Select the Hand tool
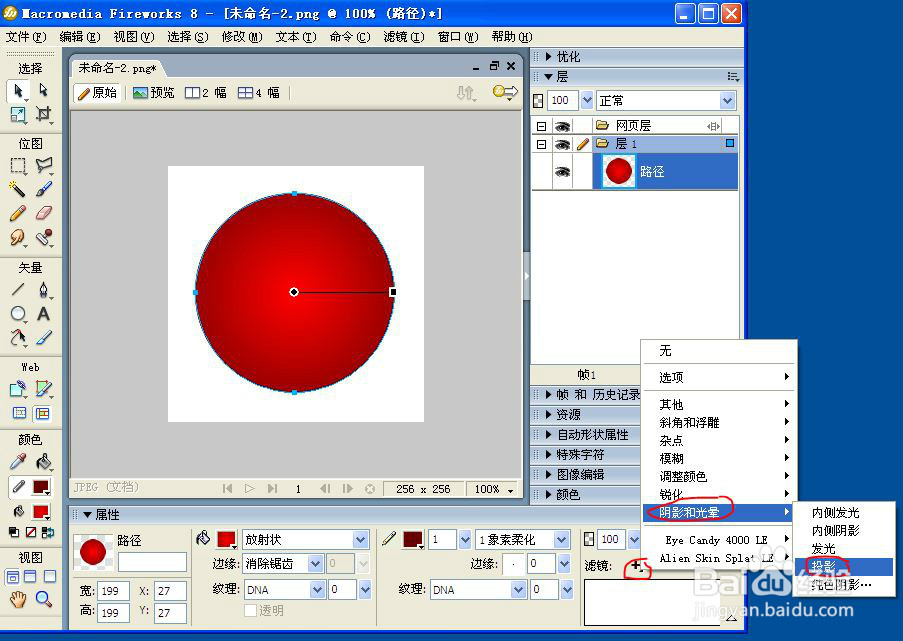The width and height of the screenshot is (903, 641). [x=18, y=600]
